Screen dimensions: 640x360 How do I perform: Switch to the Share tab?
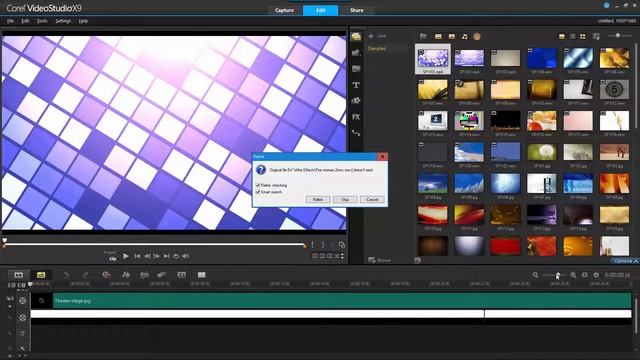point(356,10)
